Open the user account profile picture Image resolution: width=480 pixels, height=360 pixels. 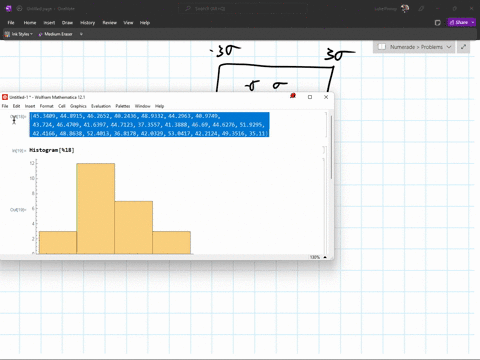tap(405, 9)
